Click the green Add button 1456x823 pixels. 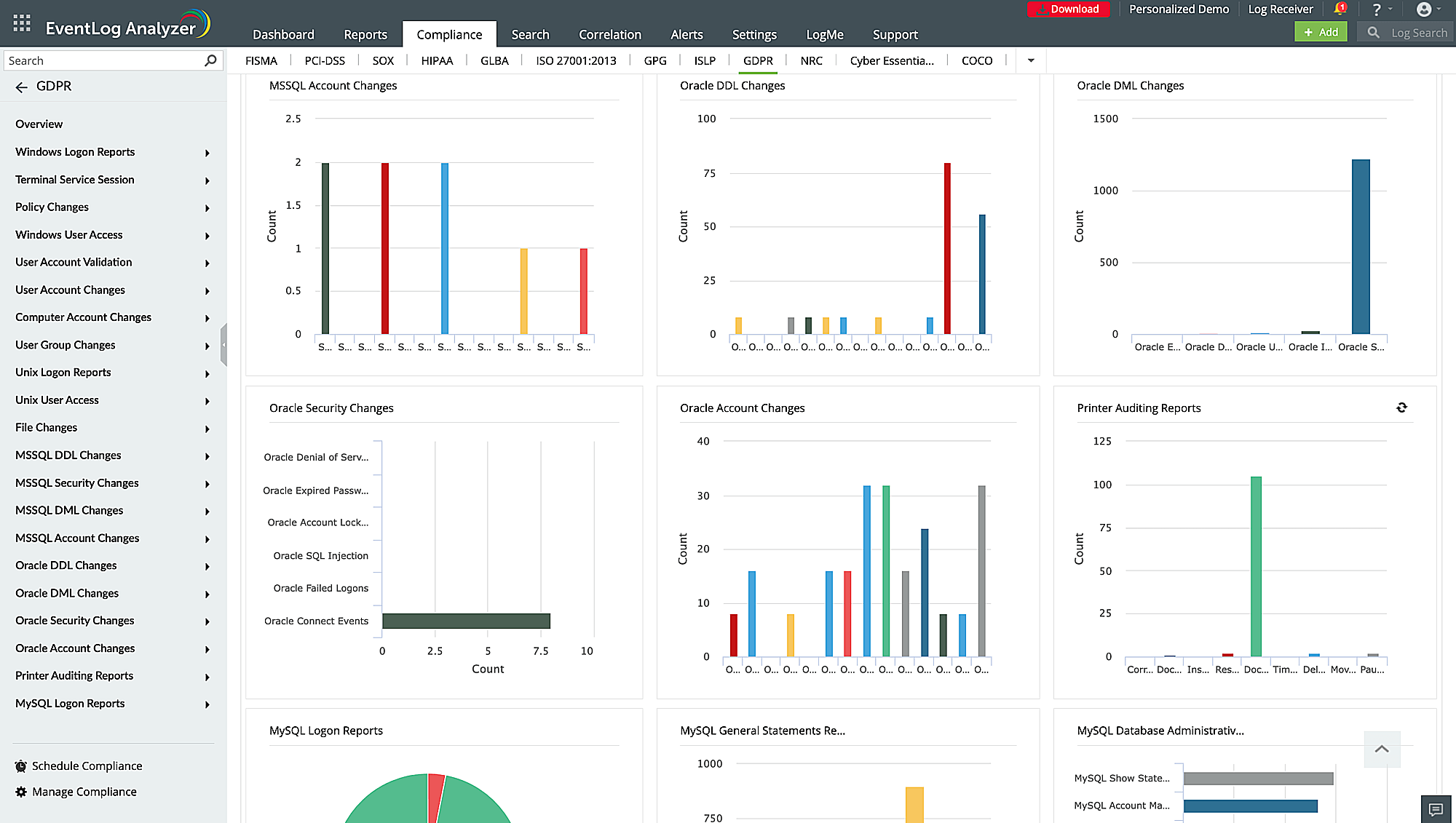click(x=1321, y=32)
